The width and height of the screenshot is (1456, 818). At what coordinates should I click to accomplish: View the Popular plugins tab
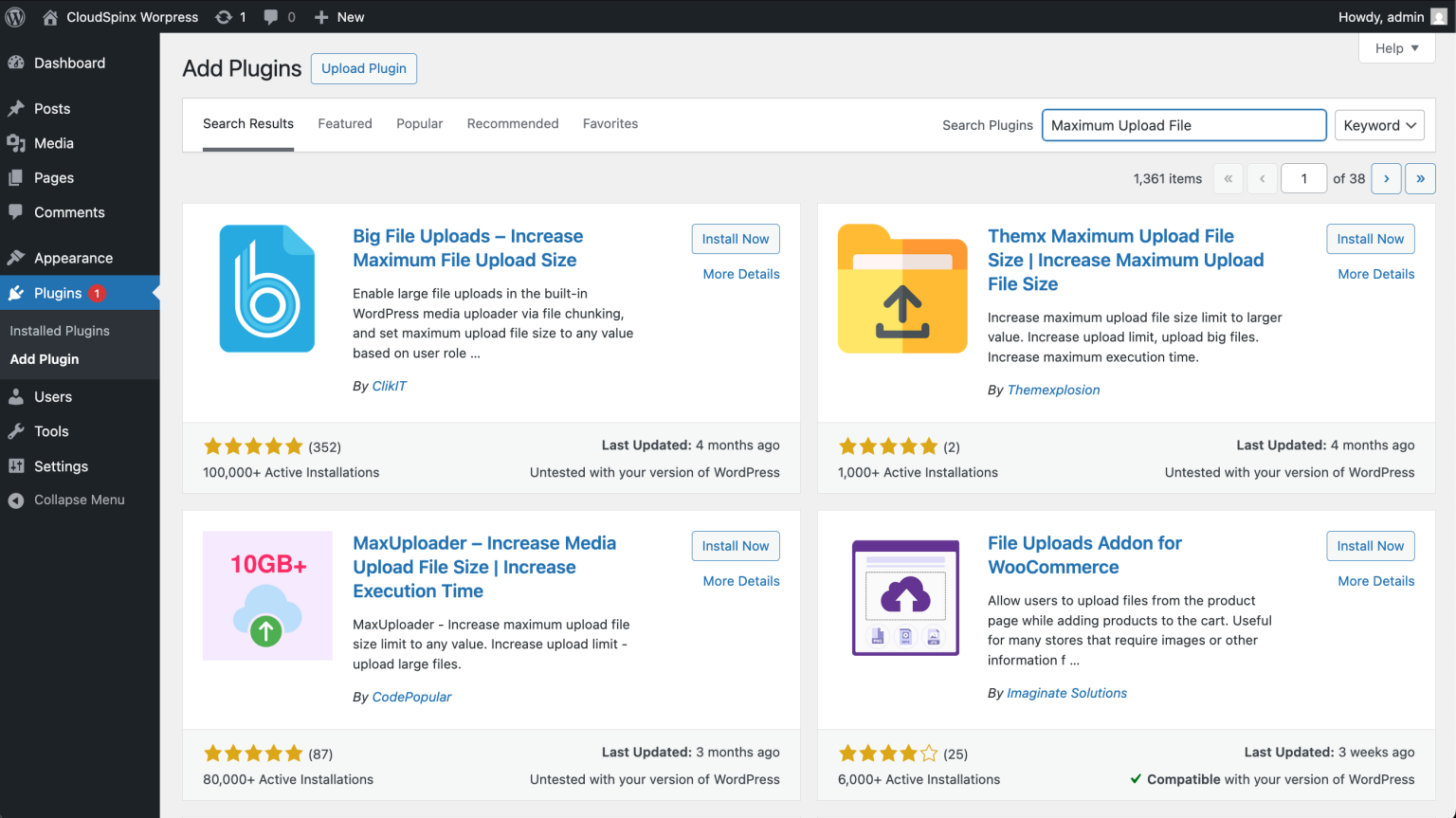click(x=419, y=123)
